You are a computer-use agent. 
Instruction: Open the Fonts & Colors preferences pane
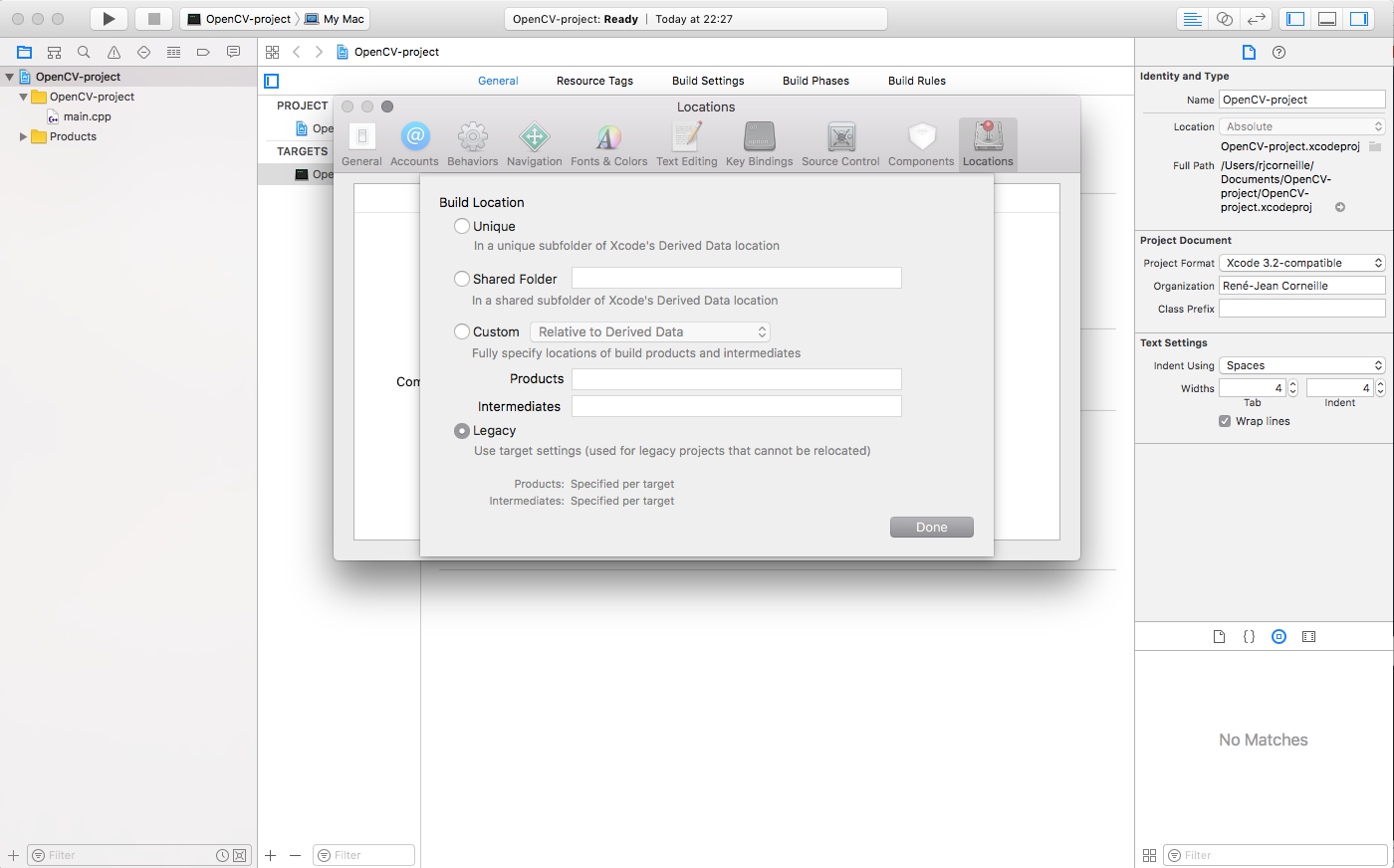click(x=608, y=144)
